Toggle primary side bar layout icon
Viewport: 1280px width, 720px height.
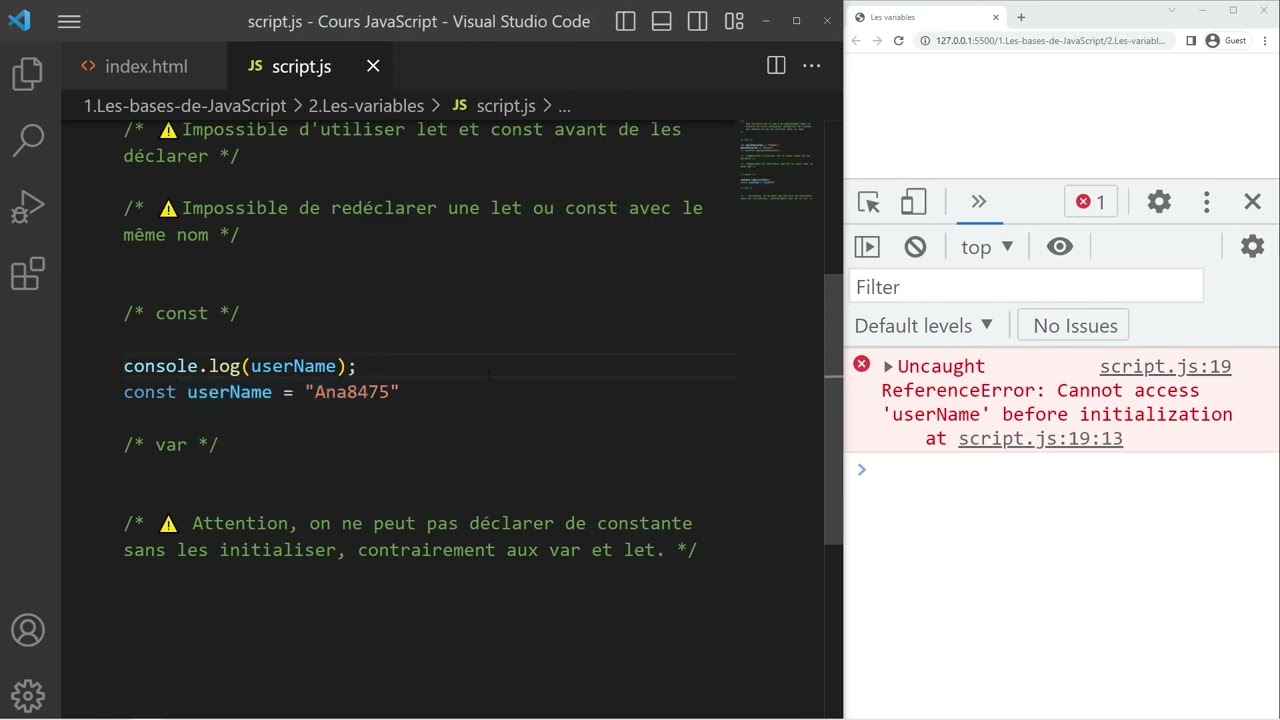626,21
